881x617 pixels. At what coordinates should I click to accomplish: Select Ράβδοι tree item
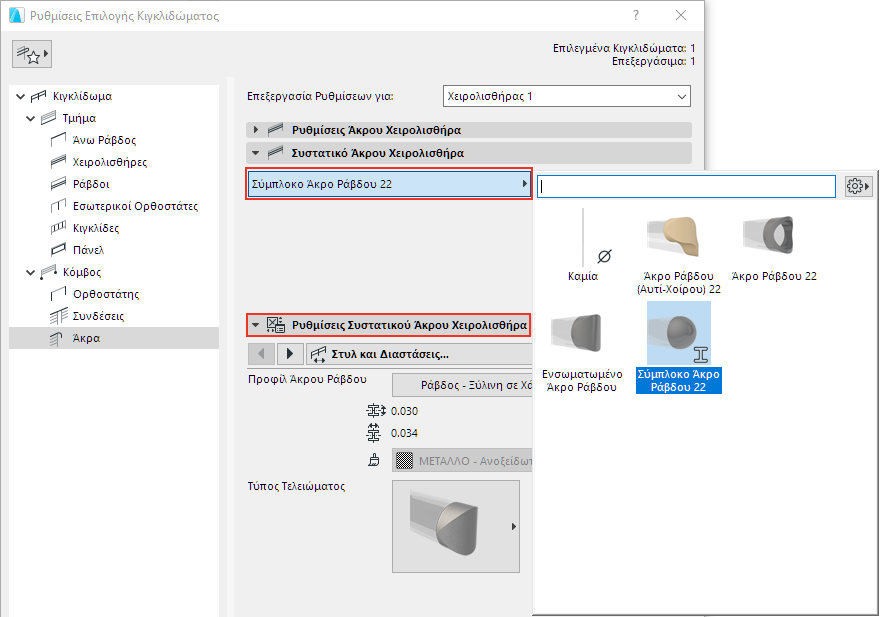(91, 184)
